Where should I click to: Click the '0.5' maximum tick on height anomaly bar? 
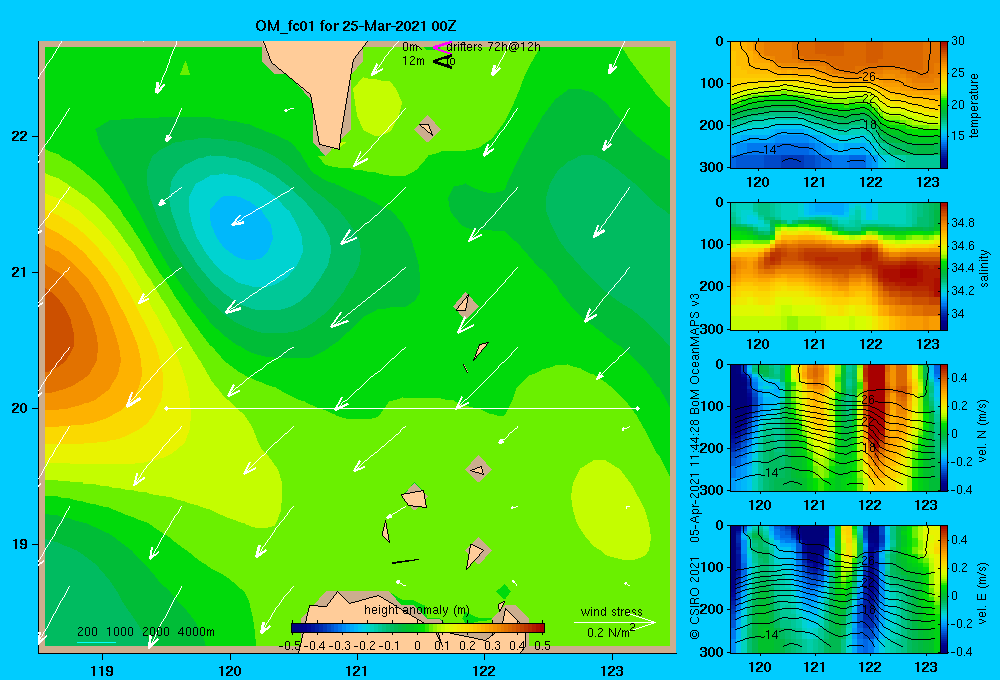(543, 646)
